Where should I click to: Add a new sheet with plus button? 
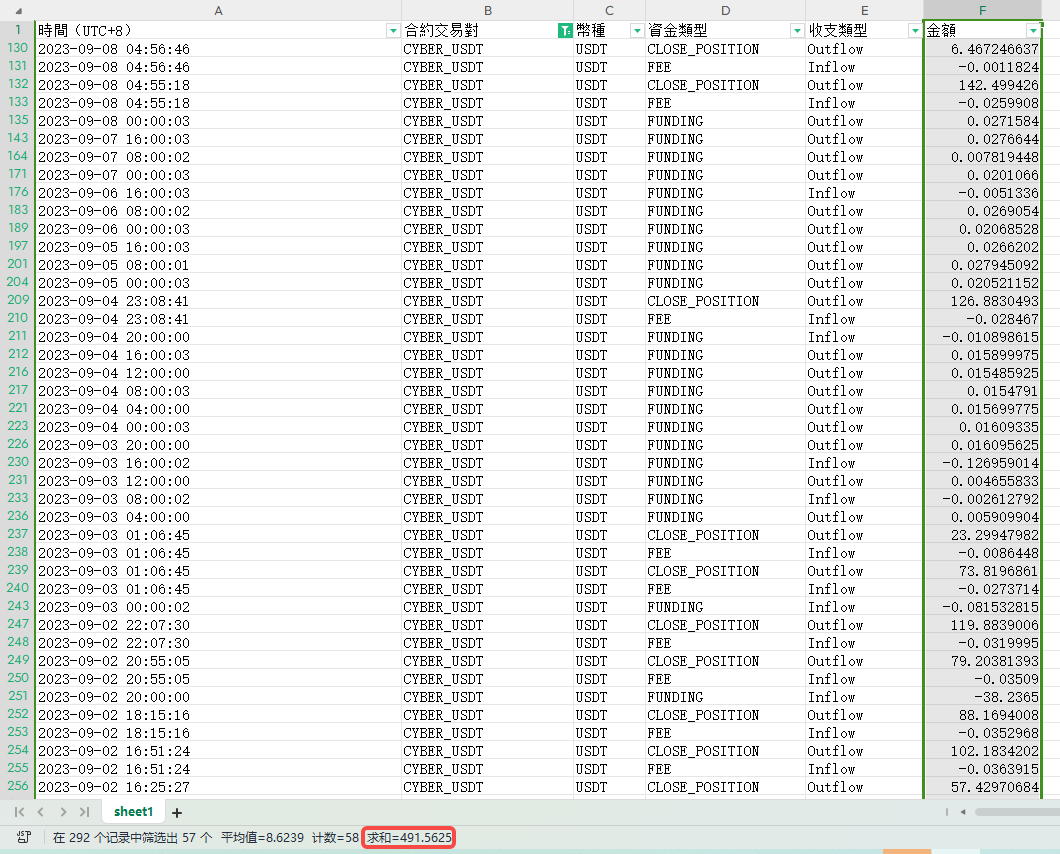pos(177,812)
